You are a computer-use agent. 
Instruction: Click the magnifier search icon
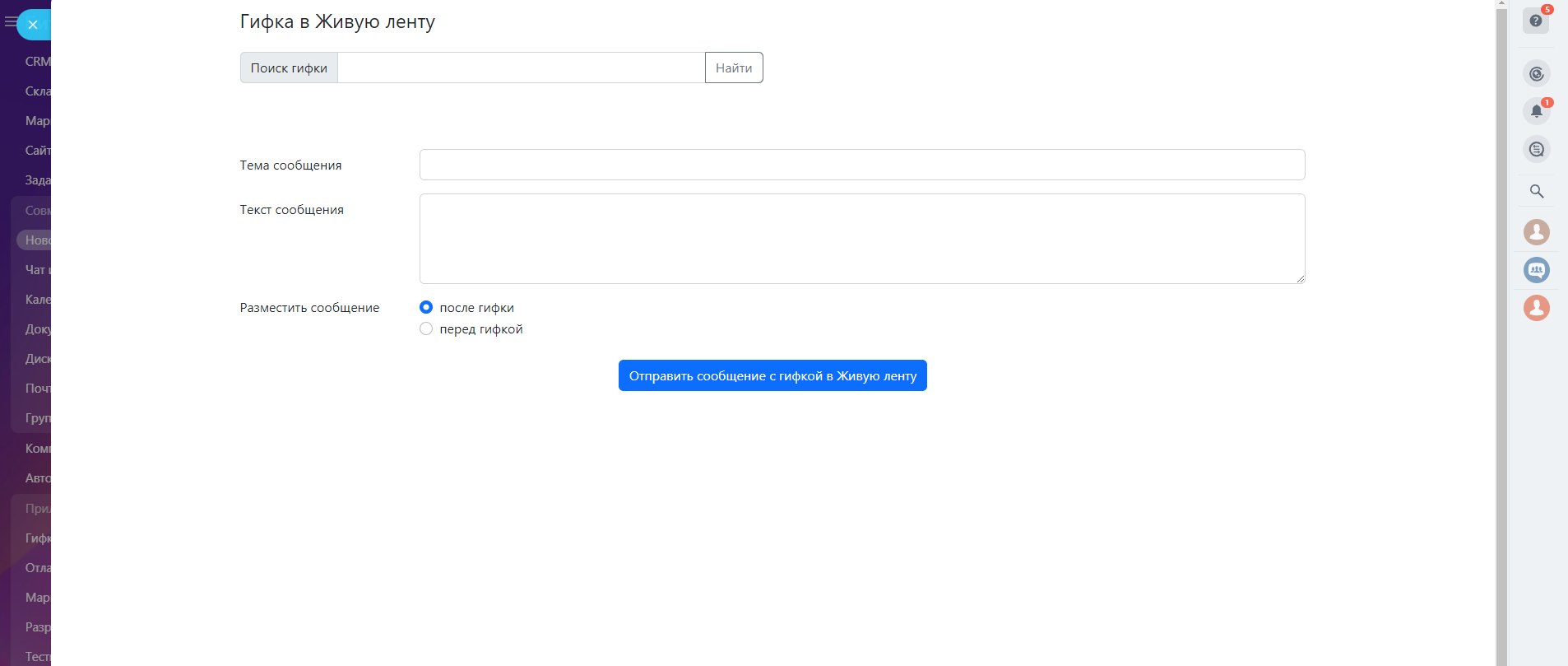click(1536, 191)
